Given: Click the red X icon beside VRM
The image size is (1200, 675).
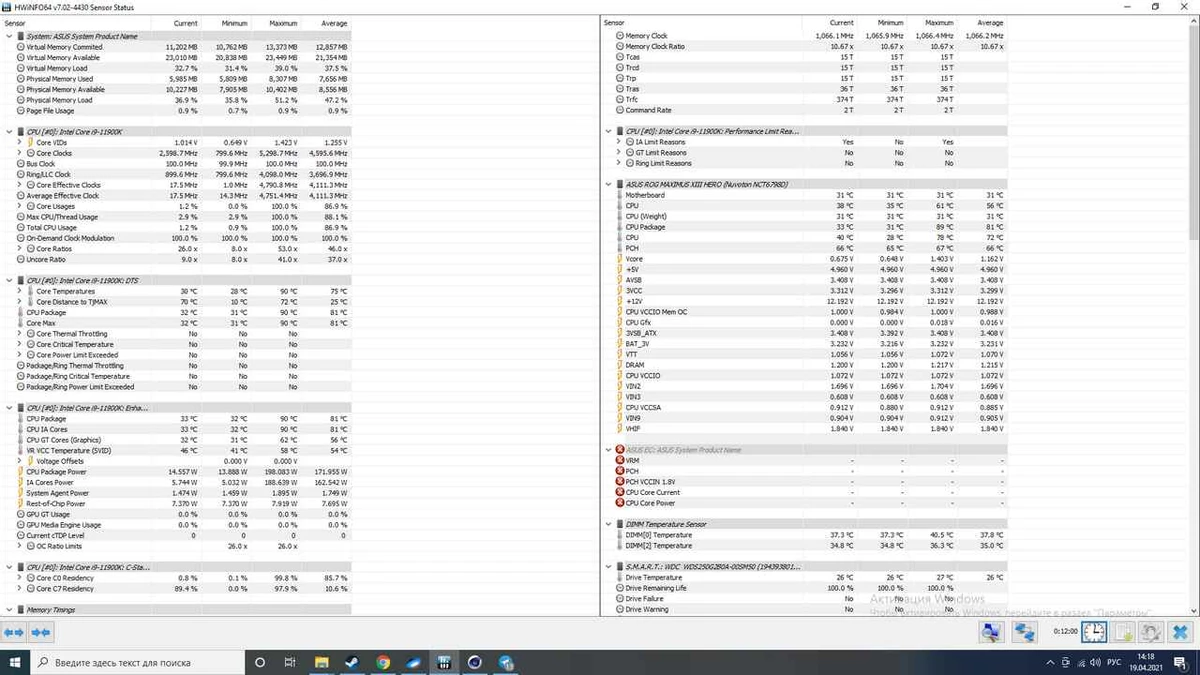Looking at the screenshot, I should [620, 460].
